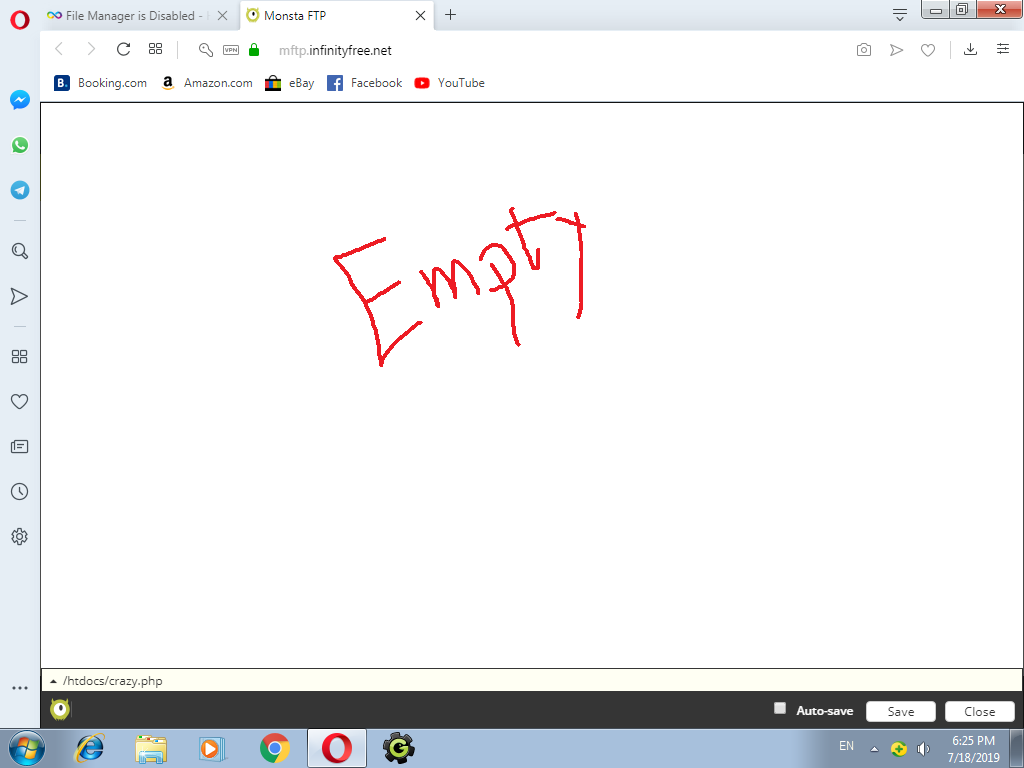
Task: Open the Opera tab list menu dropdown
Action: click(x=900, y=14)
